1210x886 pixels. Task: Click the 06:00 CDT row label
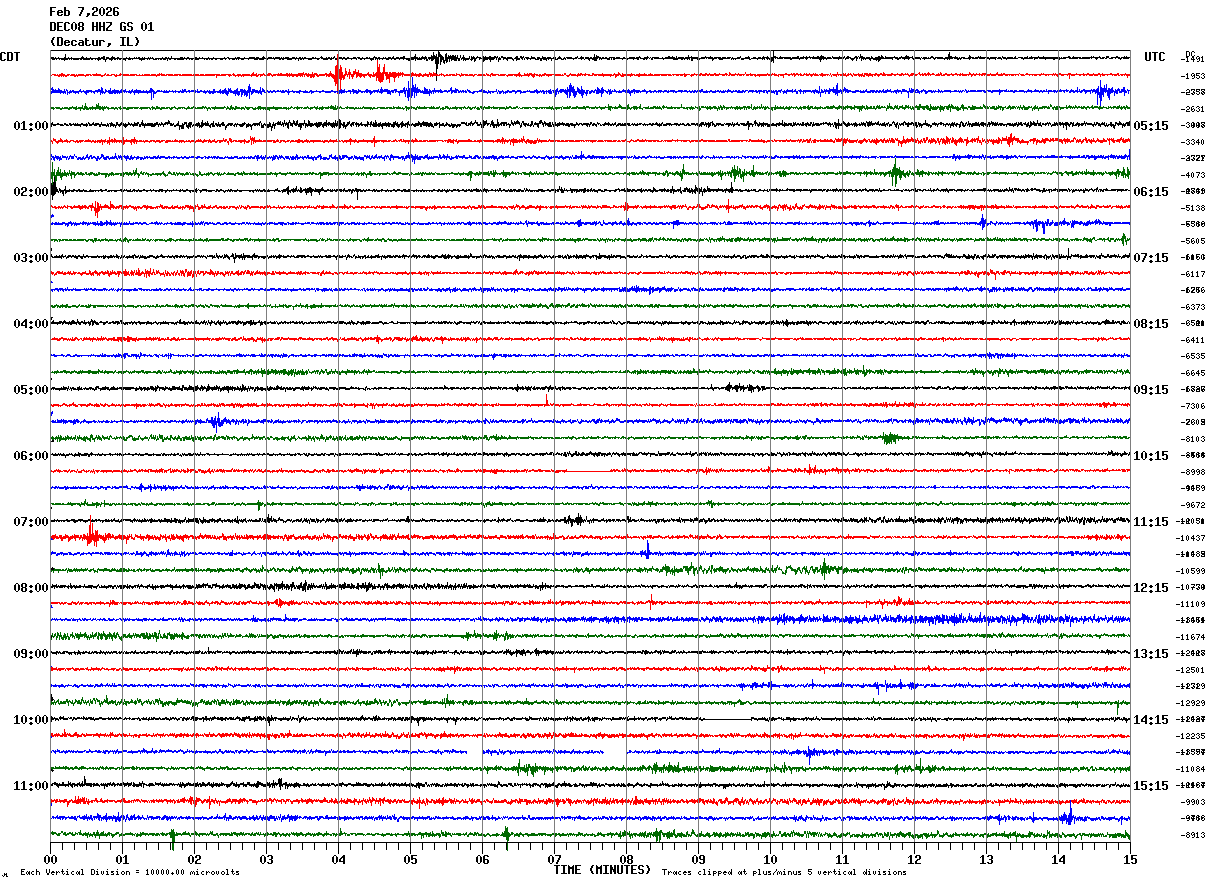pos(31,456)
